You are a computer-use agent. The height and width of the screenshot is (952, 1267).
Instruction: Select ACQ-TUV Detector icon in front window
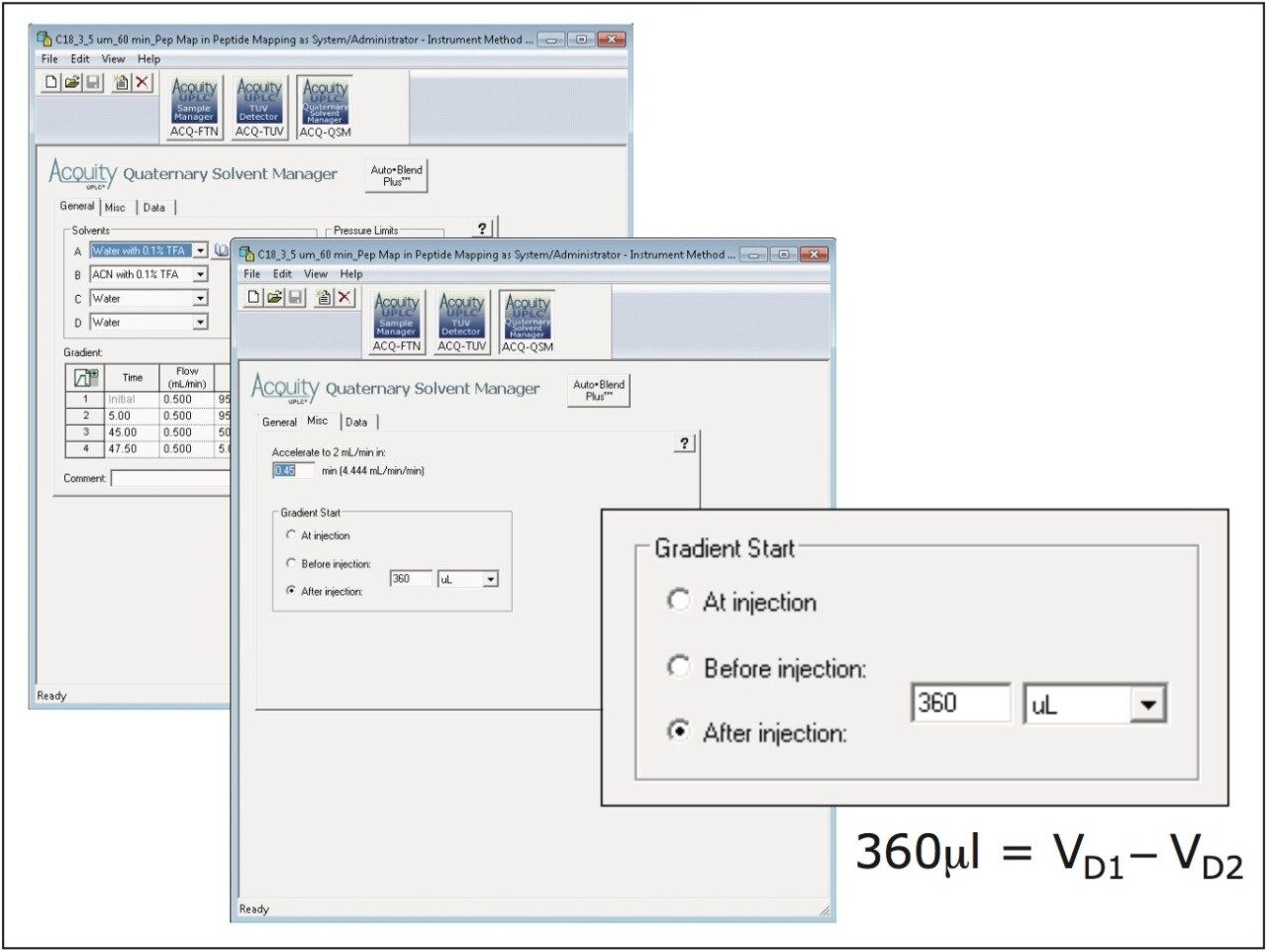pyautogui.click(x=461, y=321)
